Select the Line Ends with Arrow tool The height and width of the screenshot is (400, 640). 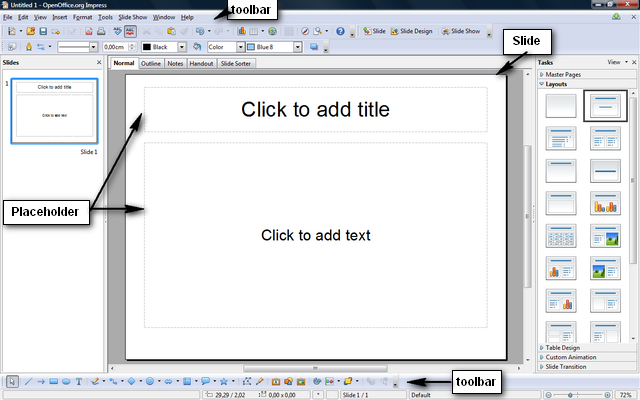(41, 382)
